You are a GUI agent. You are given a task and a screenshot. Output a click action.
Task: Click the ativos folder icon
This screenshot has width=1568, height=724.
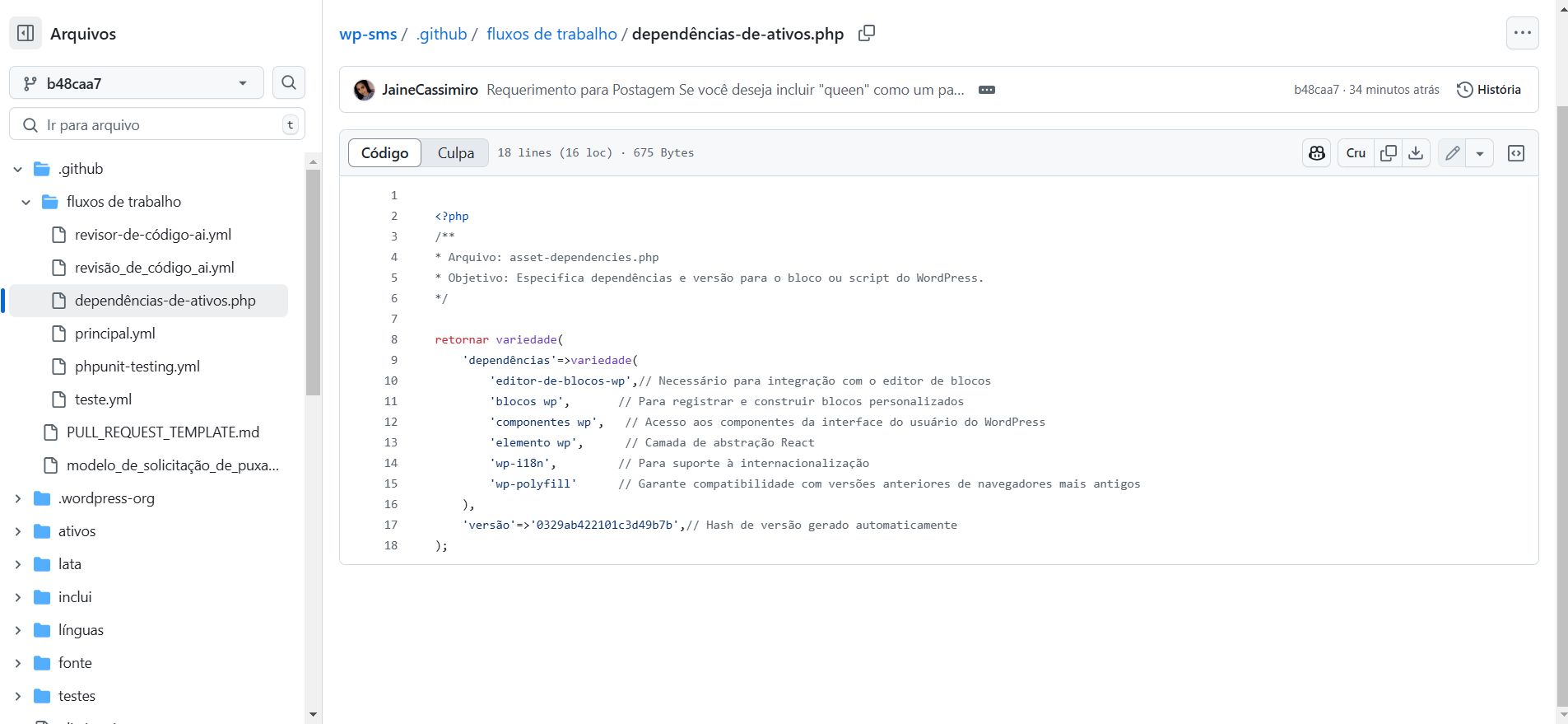(x=42, y=531)
